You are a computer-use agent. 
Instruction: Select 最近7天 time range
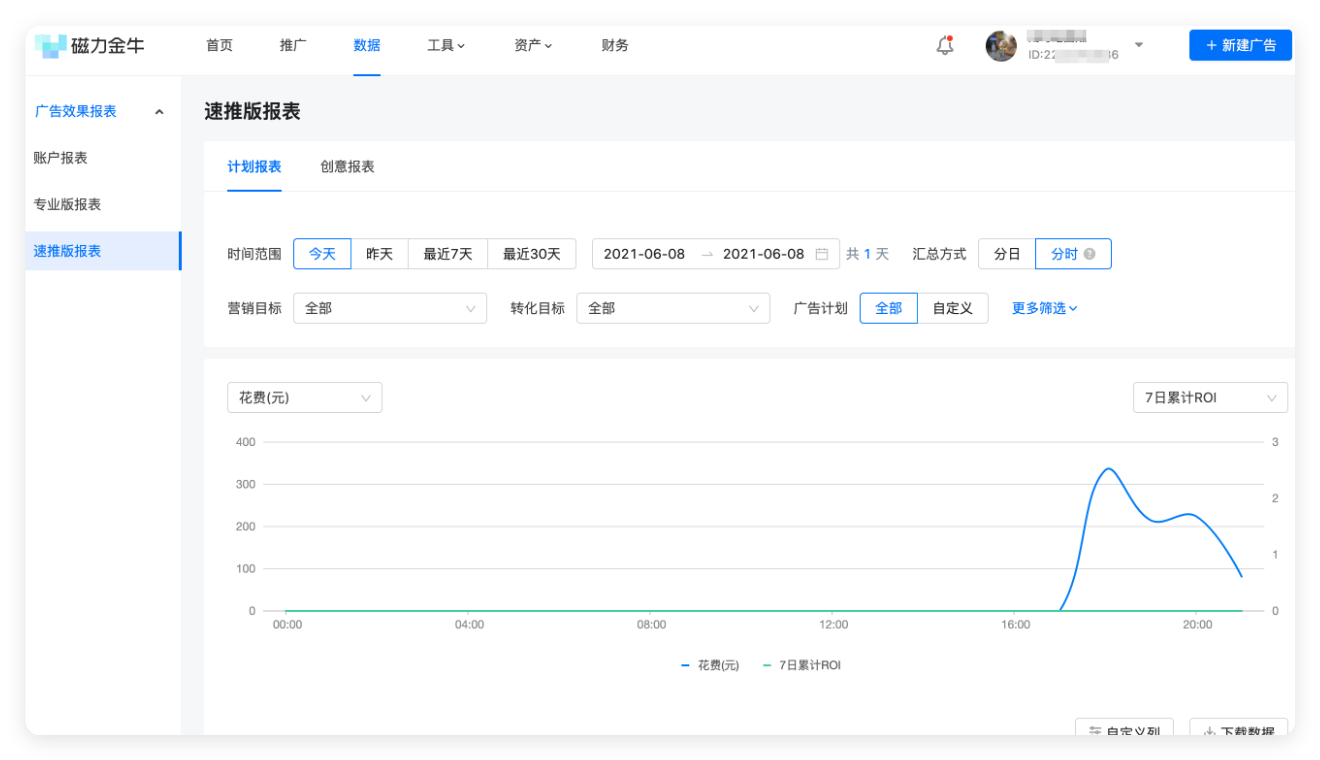447,253
